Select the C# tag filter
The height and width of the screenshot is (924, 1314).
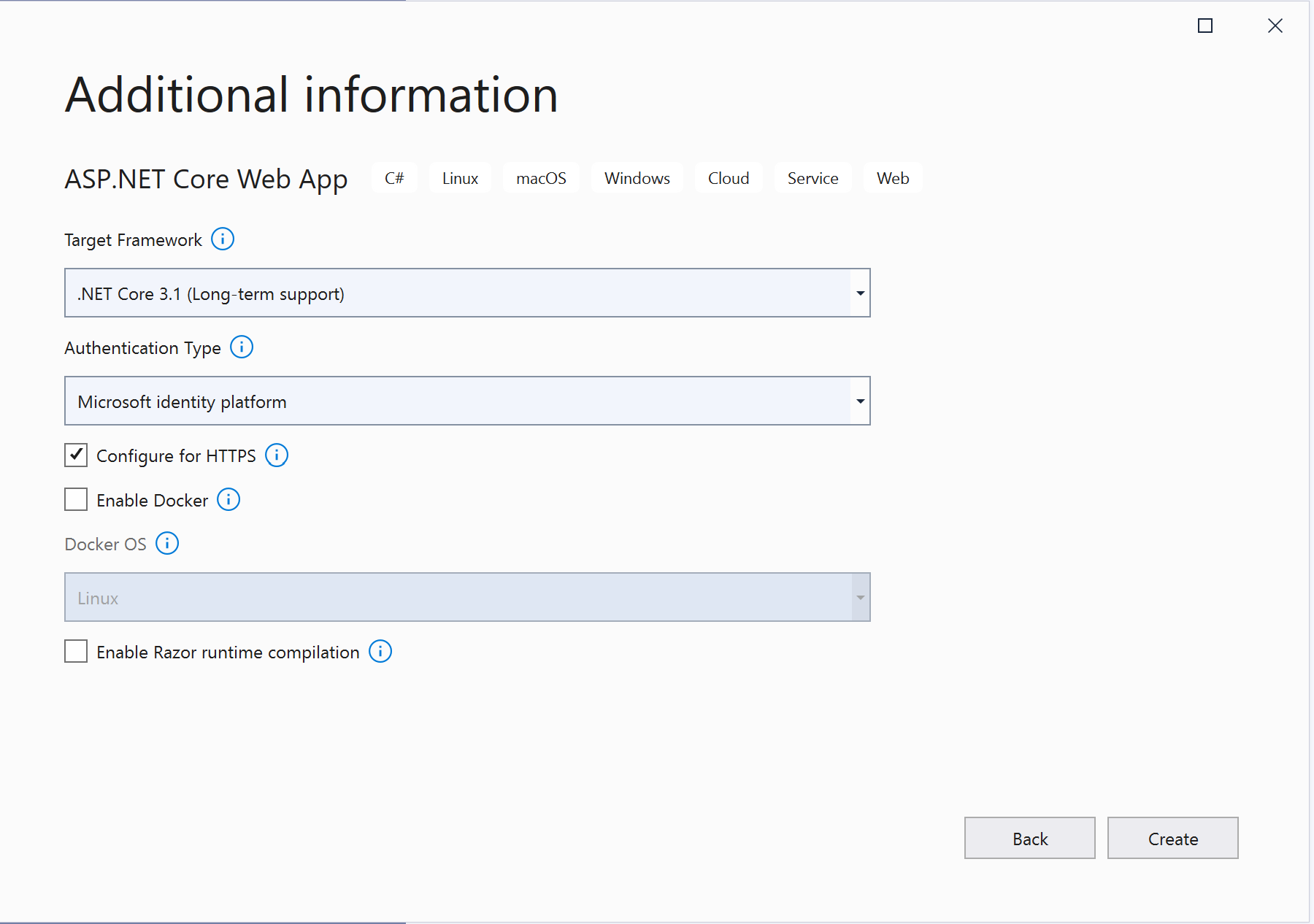click(x=394, y=177)
